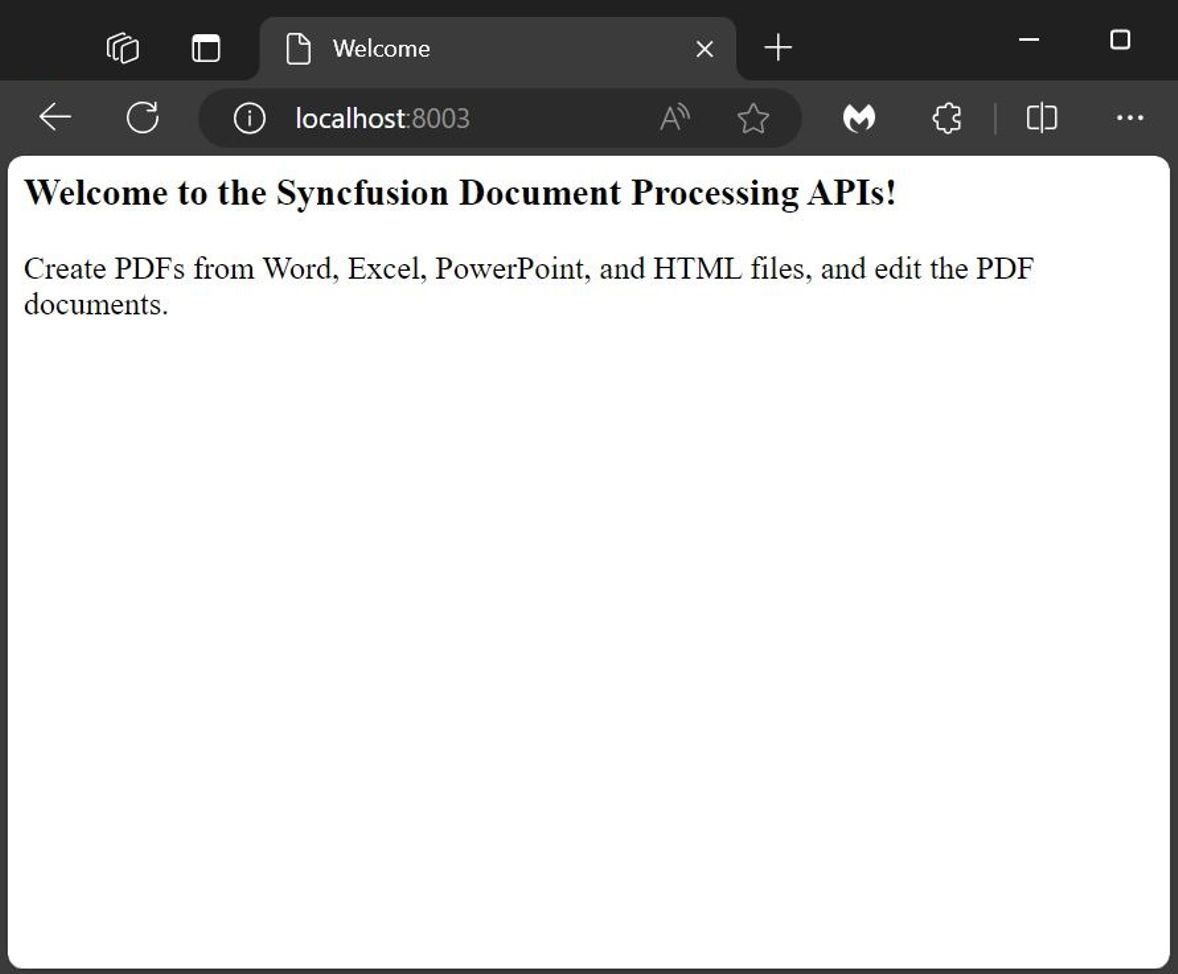Image resolution: width=1178 pixels, height=974 pixels.
Task: Open a new tab with plus button
Action: pyautogui.click(x=778, y=48)
